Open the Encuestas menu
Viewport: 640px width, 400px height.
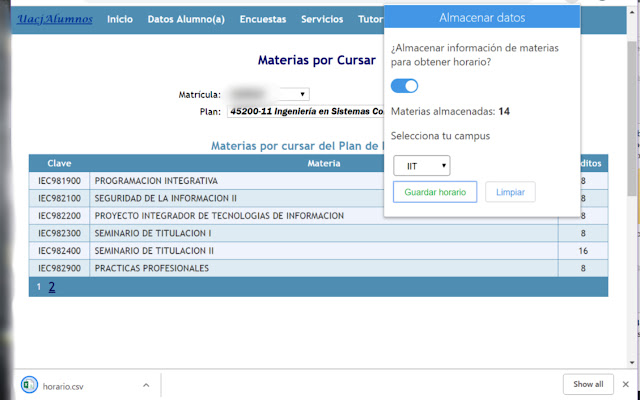(263, 19)
